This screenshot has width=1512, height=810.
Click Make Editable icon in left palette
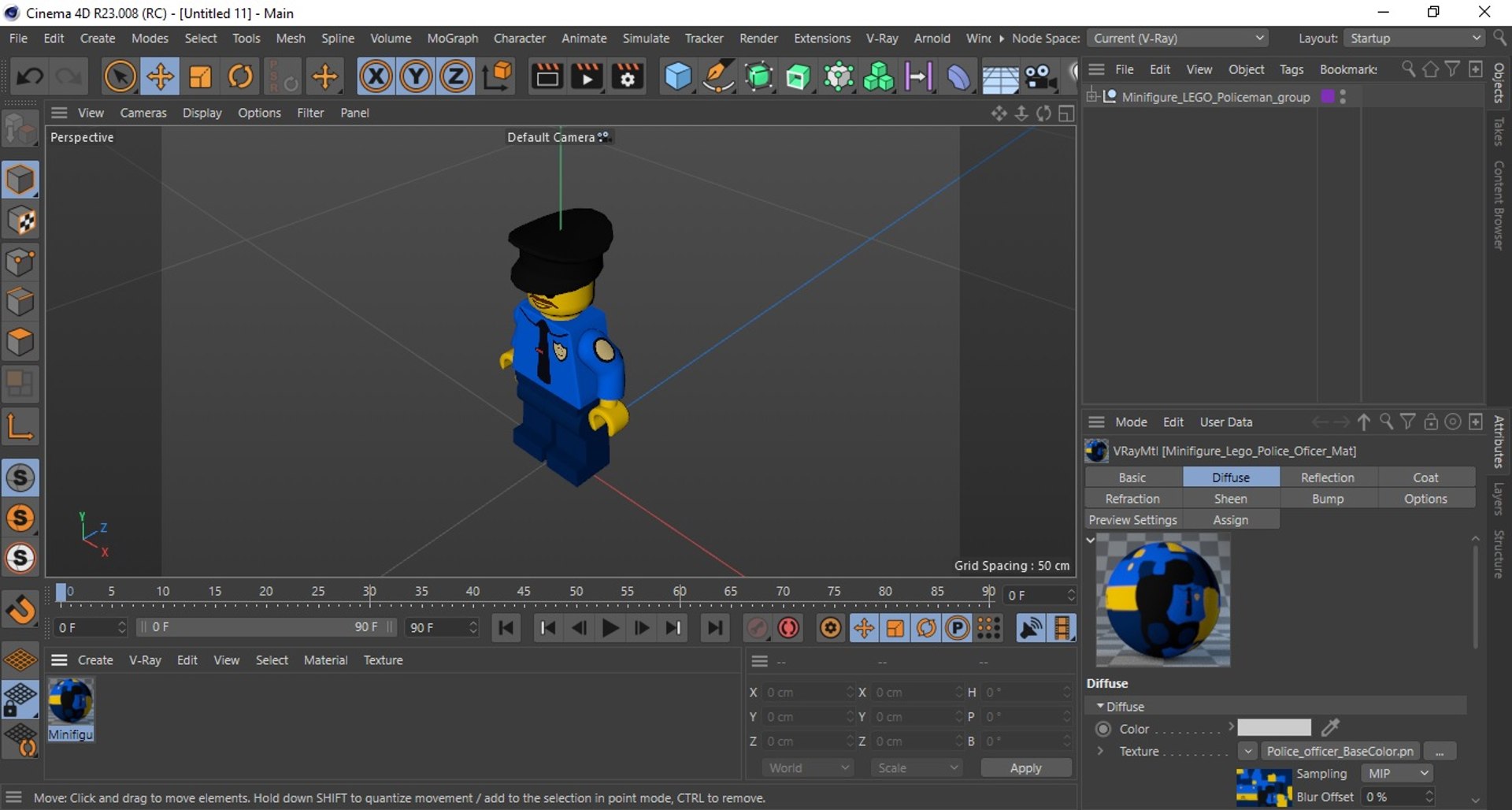(x=20, y=130)
